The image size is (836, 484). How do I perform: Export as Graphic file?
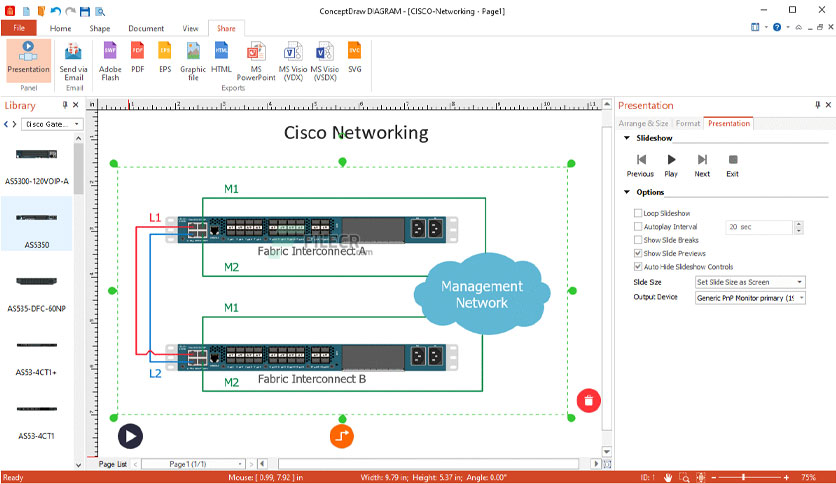click(x=193, y=61)
